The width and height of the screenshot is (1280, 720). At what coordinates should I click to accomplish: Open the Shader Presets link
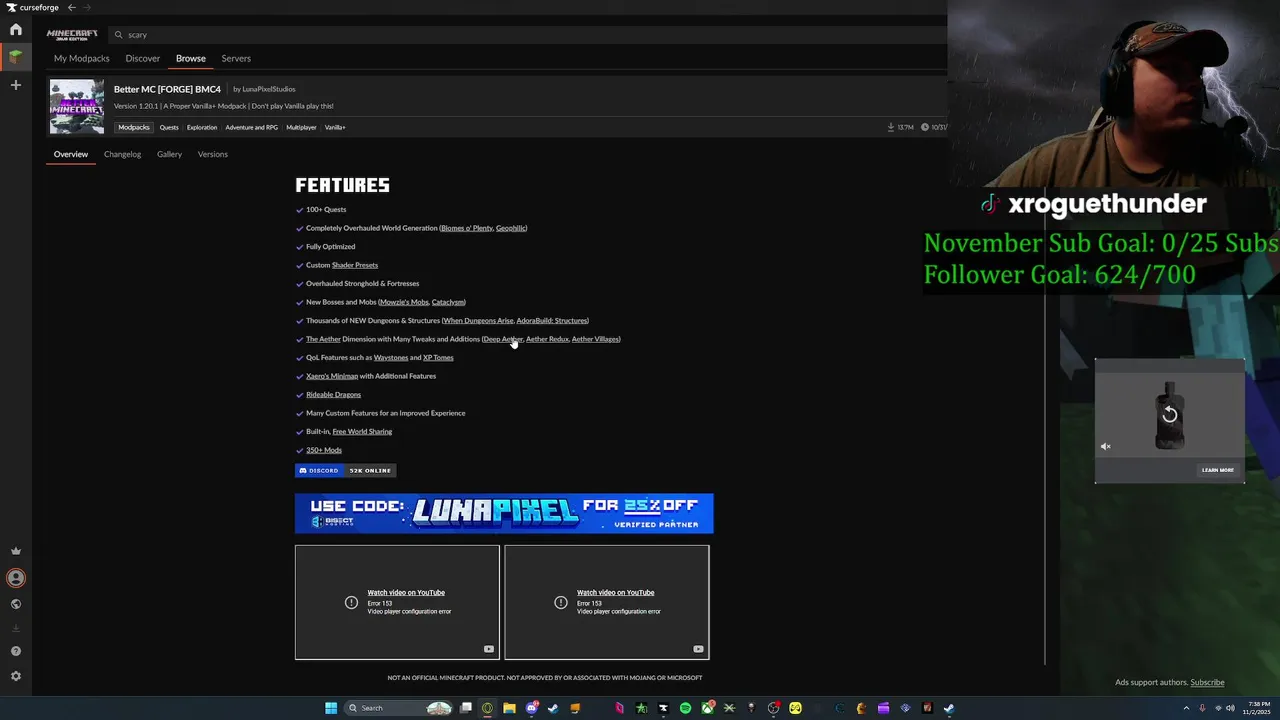click(355, 265)
